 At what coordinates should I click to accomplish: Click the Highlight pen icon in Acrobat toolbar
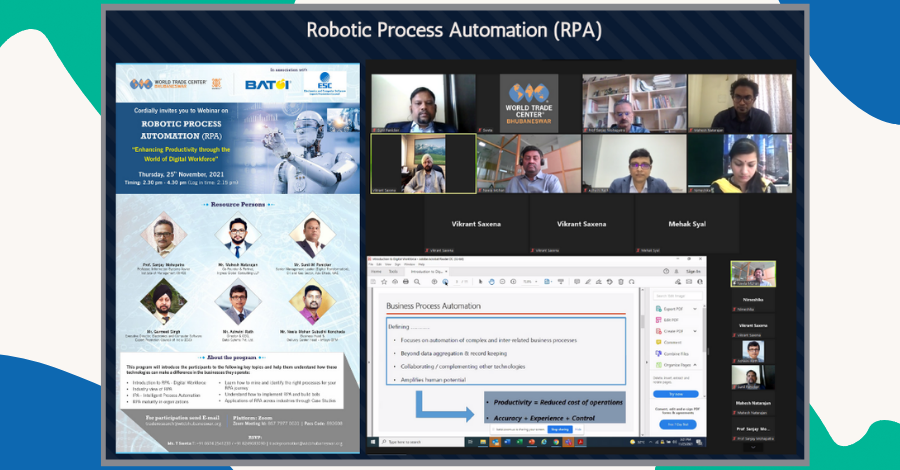588,282
